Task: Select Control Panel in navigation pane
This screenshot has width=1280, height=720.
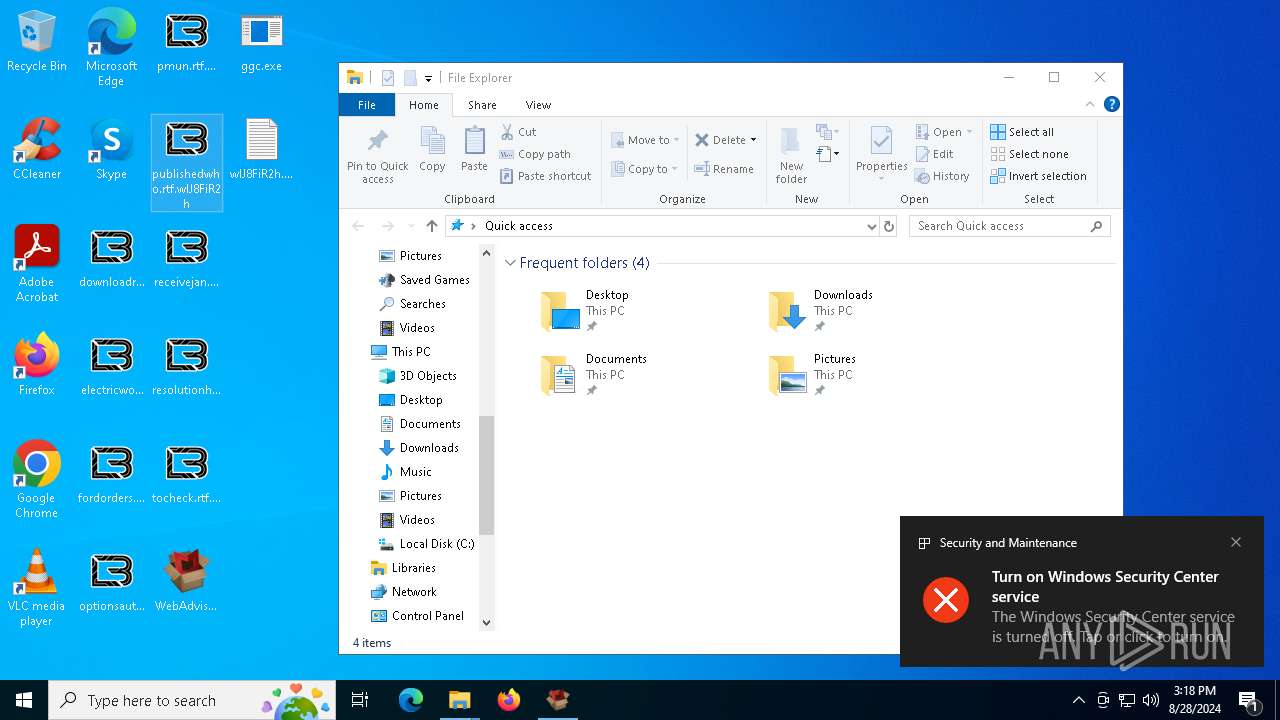Action: click(418, 616)
